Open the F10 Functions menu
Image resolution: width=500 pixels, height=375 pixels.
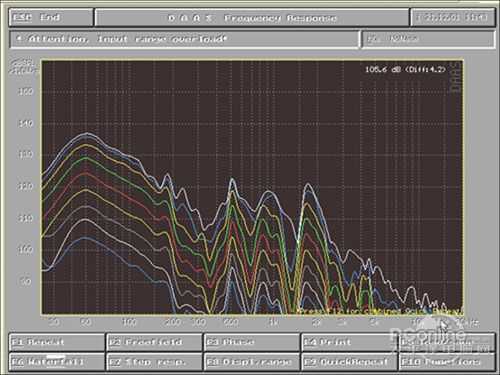point(447,362)
